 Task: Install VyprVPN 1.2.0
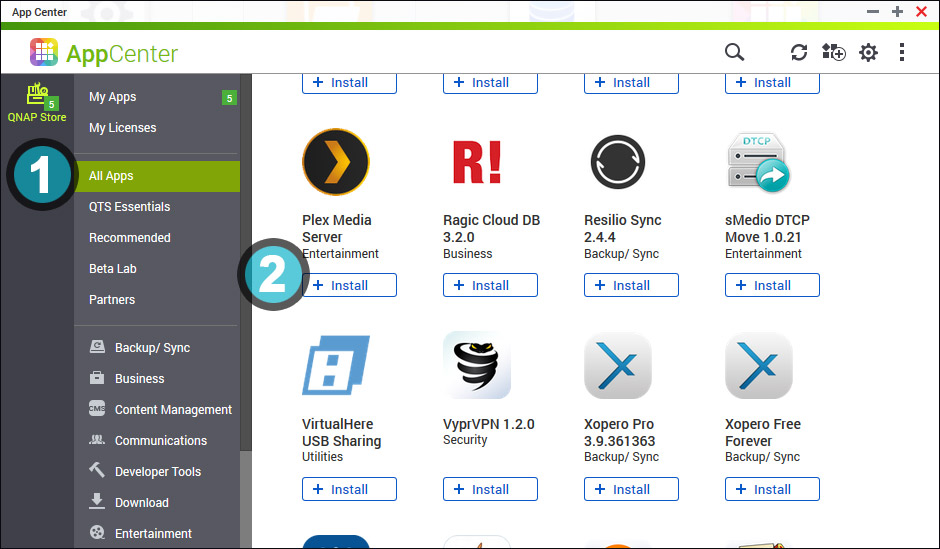click(490, 489)
